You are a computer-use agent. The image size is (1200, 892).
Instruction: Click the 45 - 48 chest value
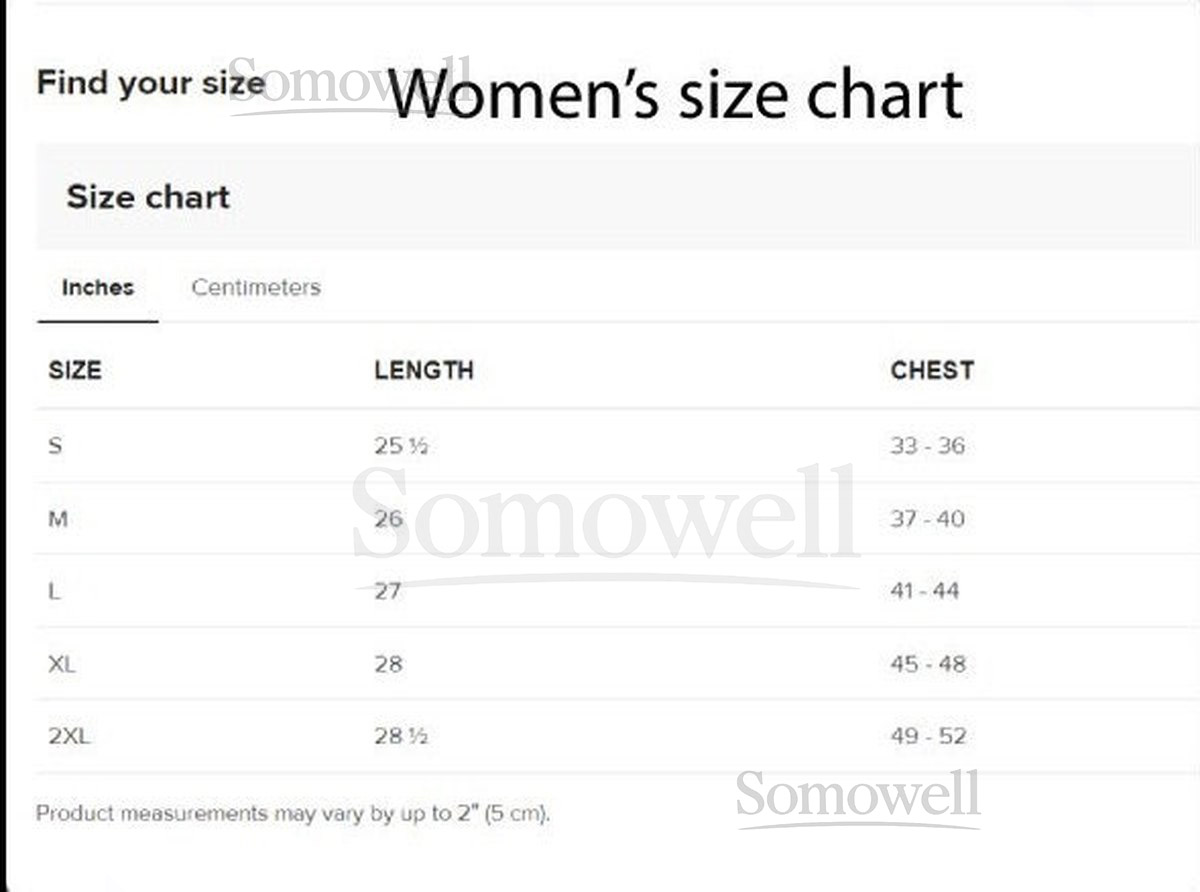click(x=928, y=664)
